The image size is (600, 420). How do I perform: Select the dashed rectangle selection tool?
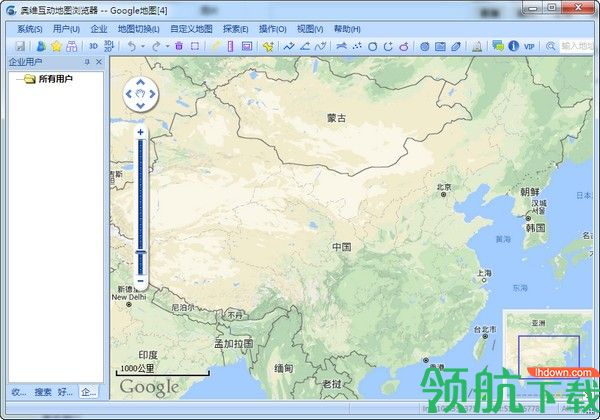195,46
